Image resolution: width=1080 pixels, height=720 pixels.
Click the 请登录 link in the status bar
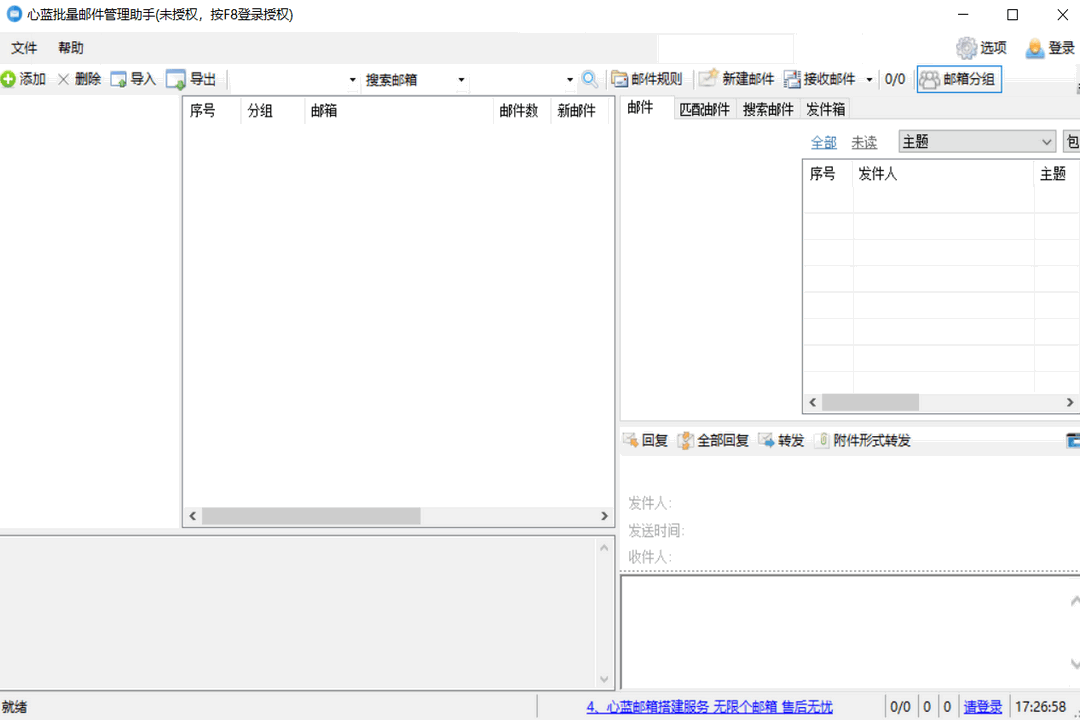pyautogui.click(x=983, y=706)
